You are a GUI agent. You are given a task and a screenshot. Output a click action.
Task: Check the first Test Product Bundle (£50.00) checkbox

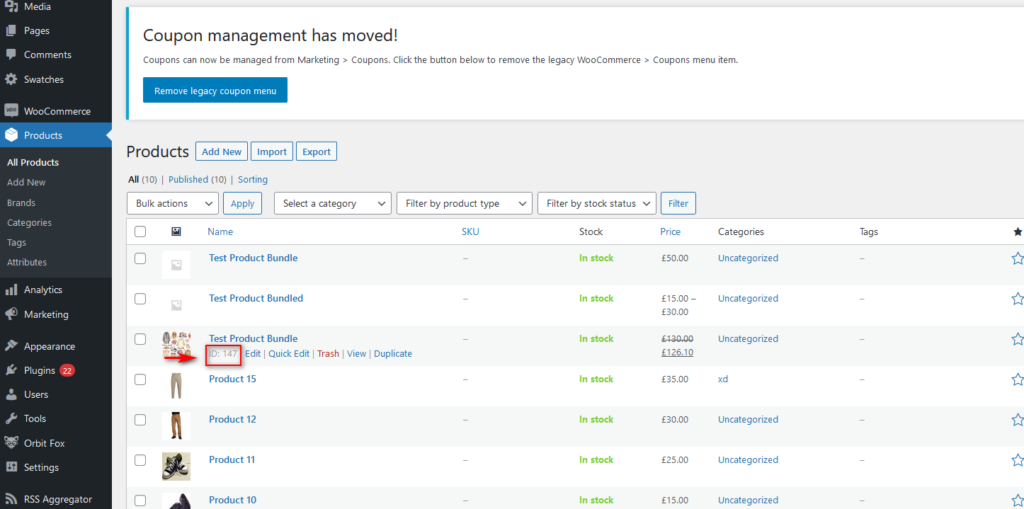(140, 258)
